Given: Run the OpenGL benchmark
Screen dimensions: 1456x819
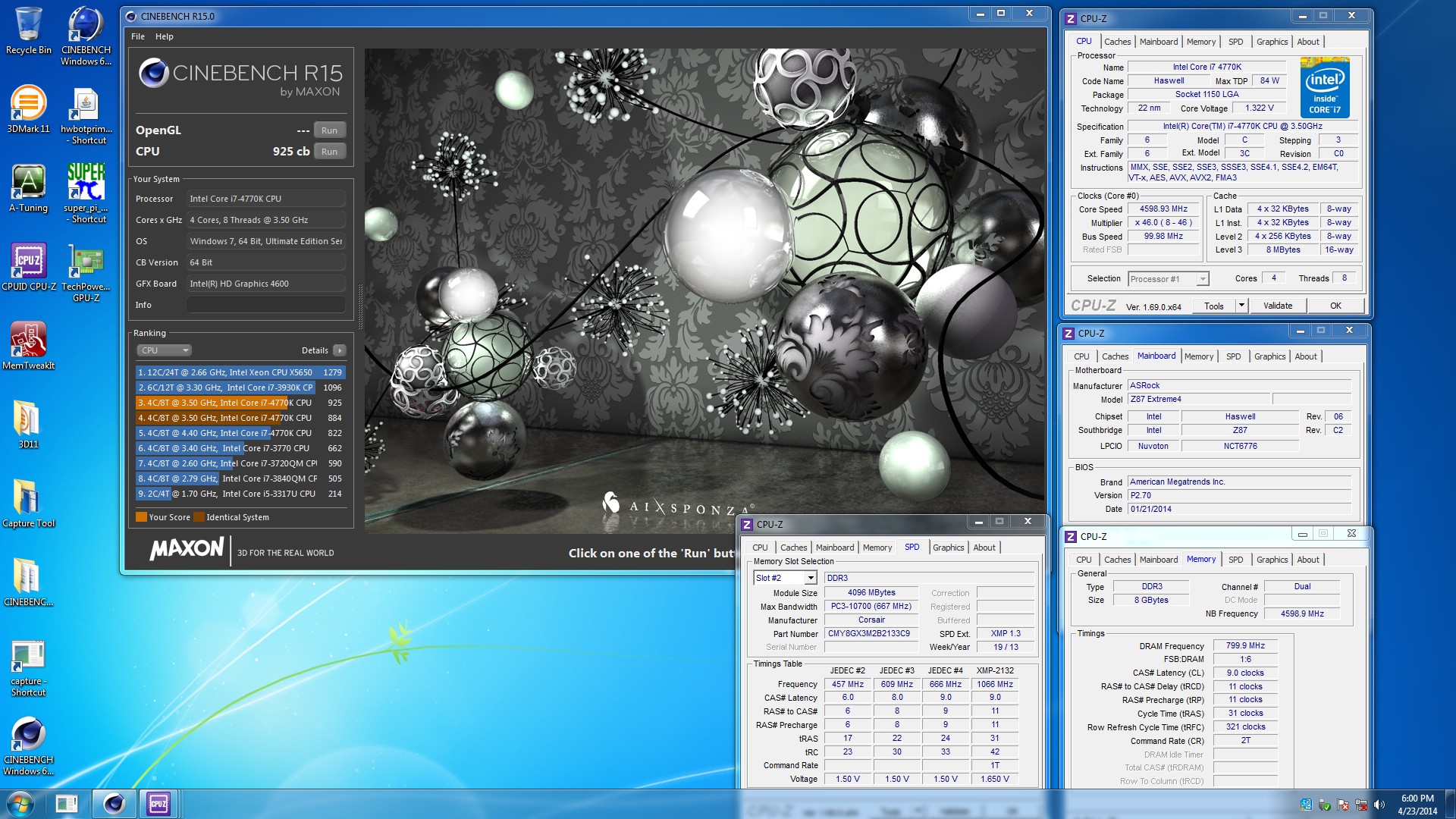Looking at the screenshot, I should coord(329,130).
